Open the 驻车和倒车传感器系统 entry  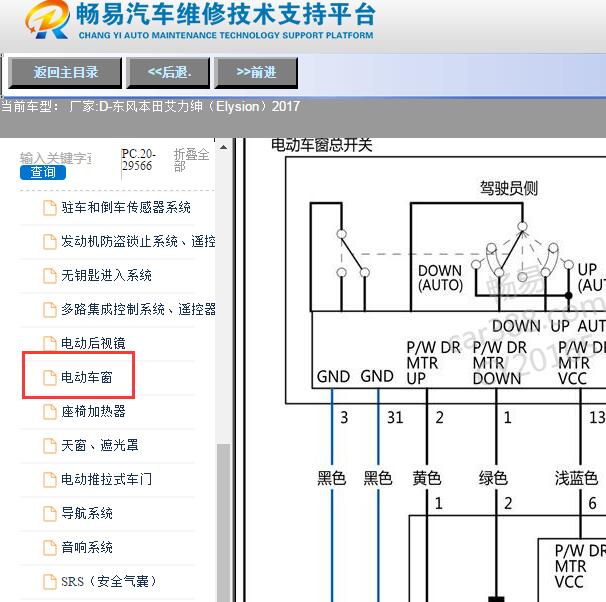tap(126, 207)
